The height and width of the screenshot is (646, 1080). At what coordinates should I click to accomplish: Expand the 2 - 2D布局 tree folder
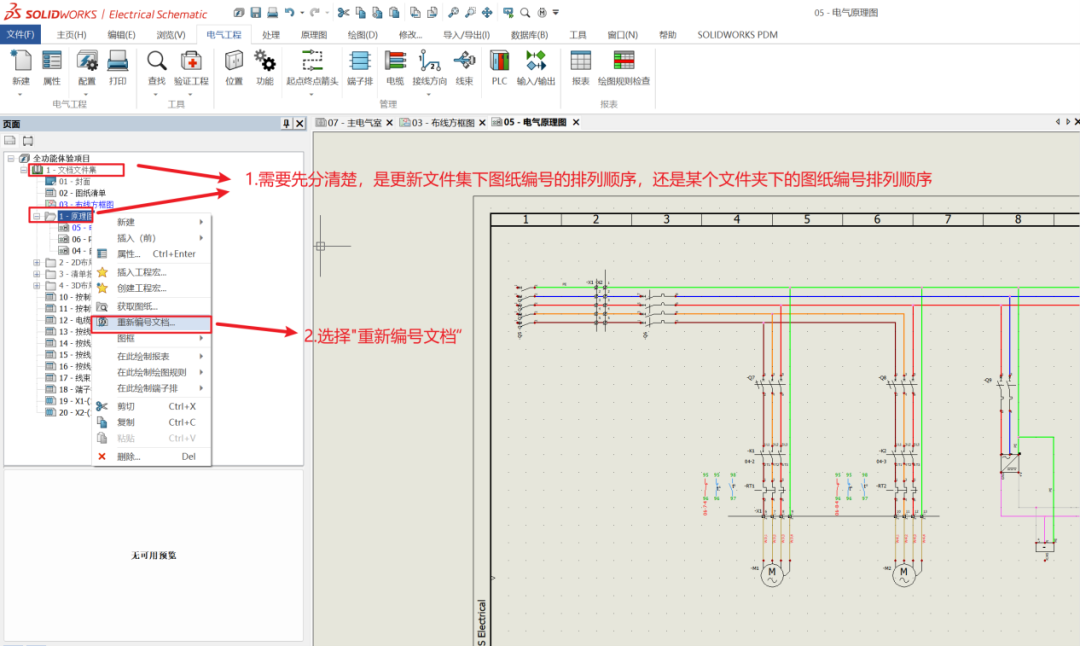(x=35, y=263)
